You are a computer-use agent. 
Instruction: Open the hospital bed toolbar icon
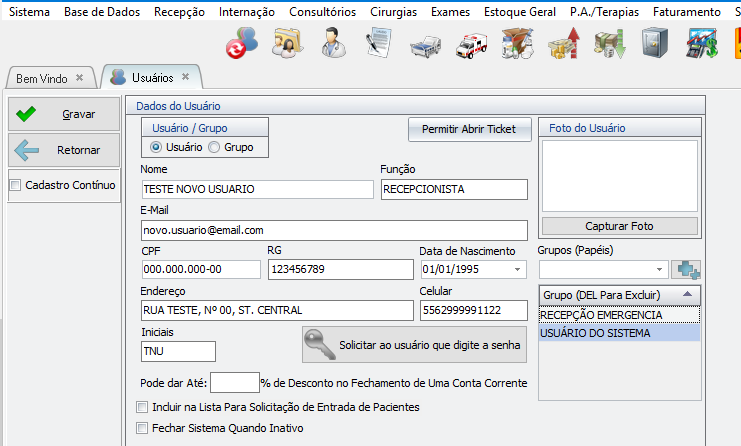425,44
